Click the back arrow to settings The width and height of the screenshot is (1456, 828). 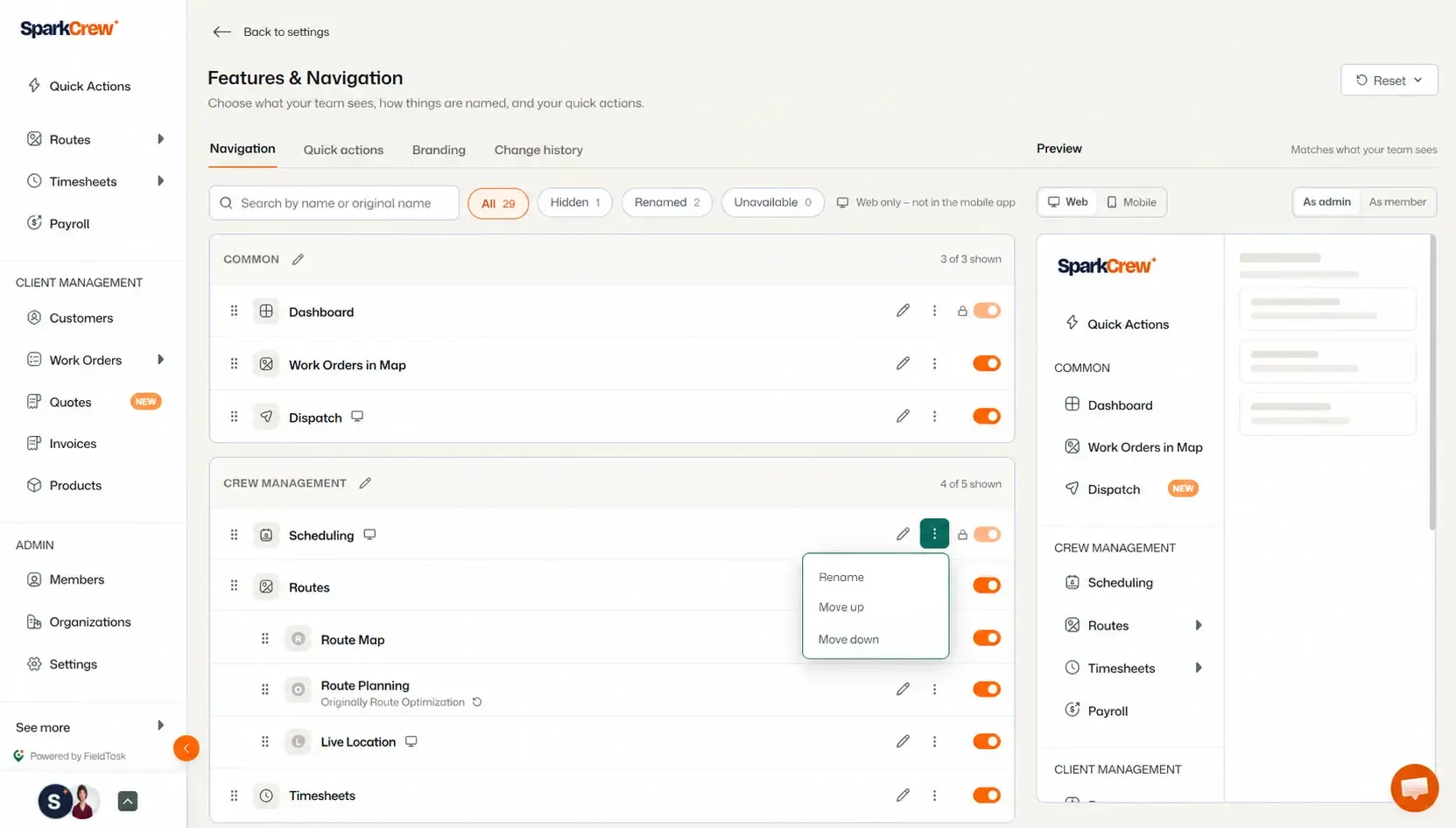[222, 32]
